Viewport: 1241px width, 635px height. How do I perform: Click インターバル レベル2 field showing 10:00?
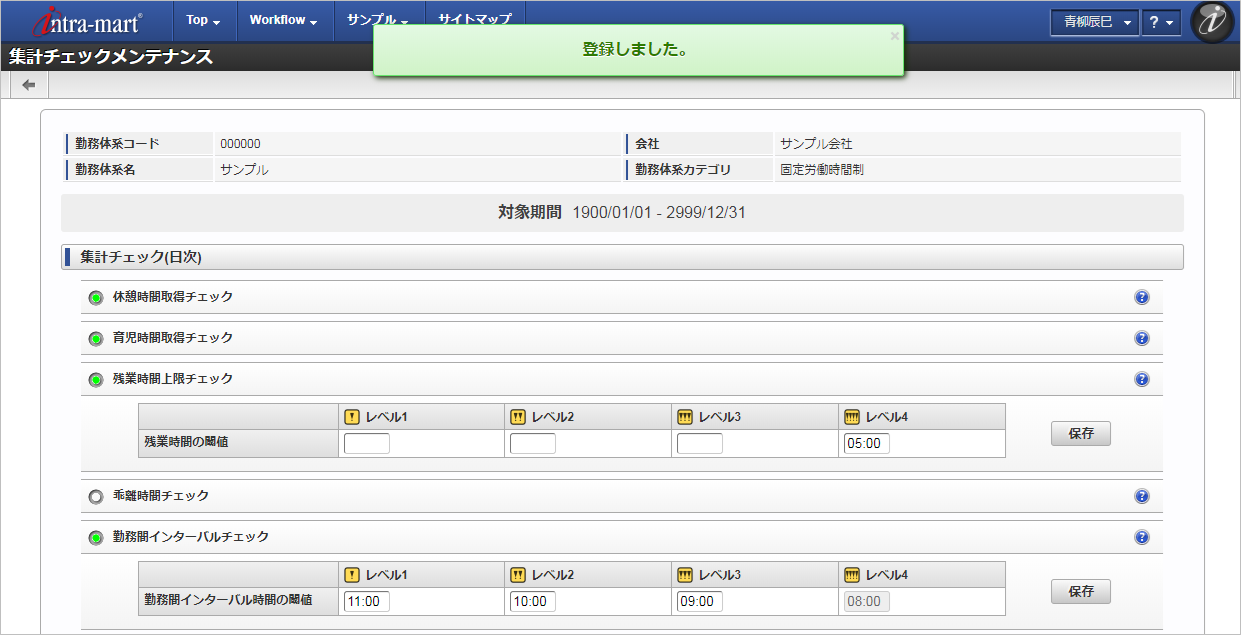[533, 601]
